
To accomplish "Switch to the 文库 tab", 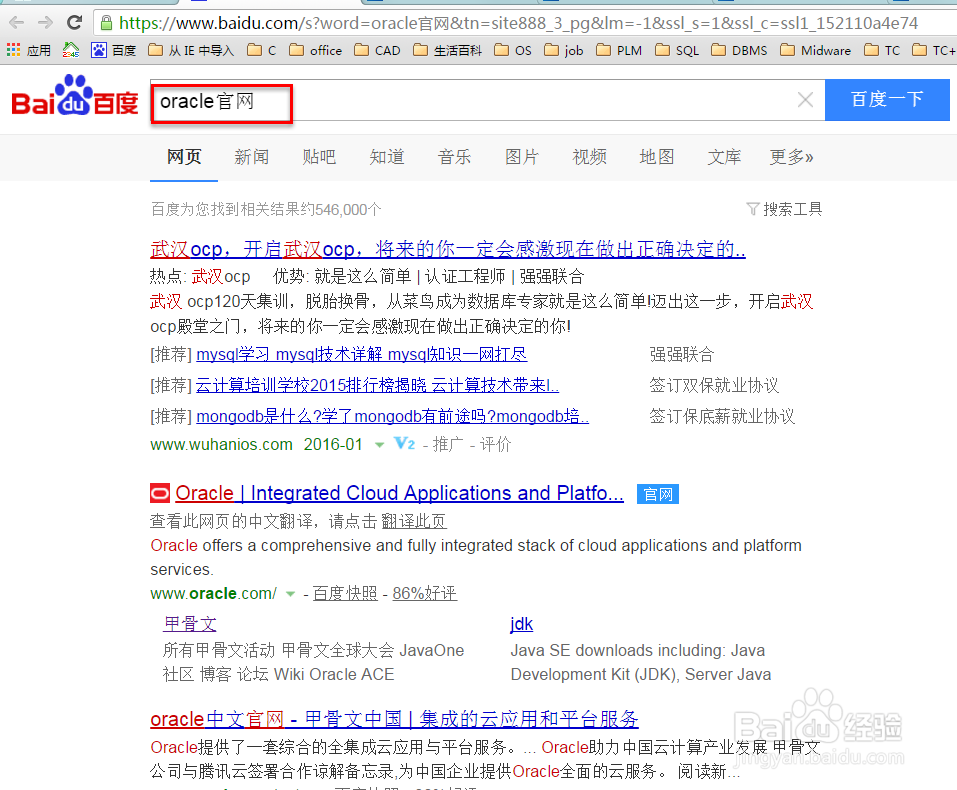I will [x=724, y=157].
